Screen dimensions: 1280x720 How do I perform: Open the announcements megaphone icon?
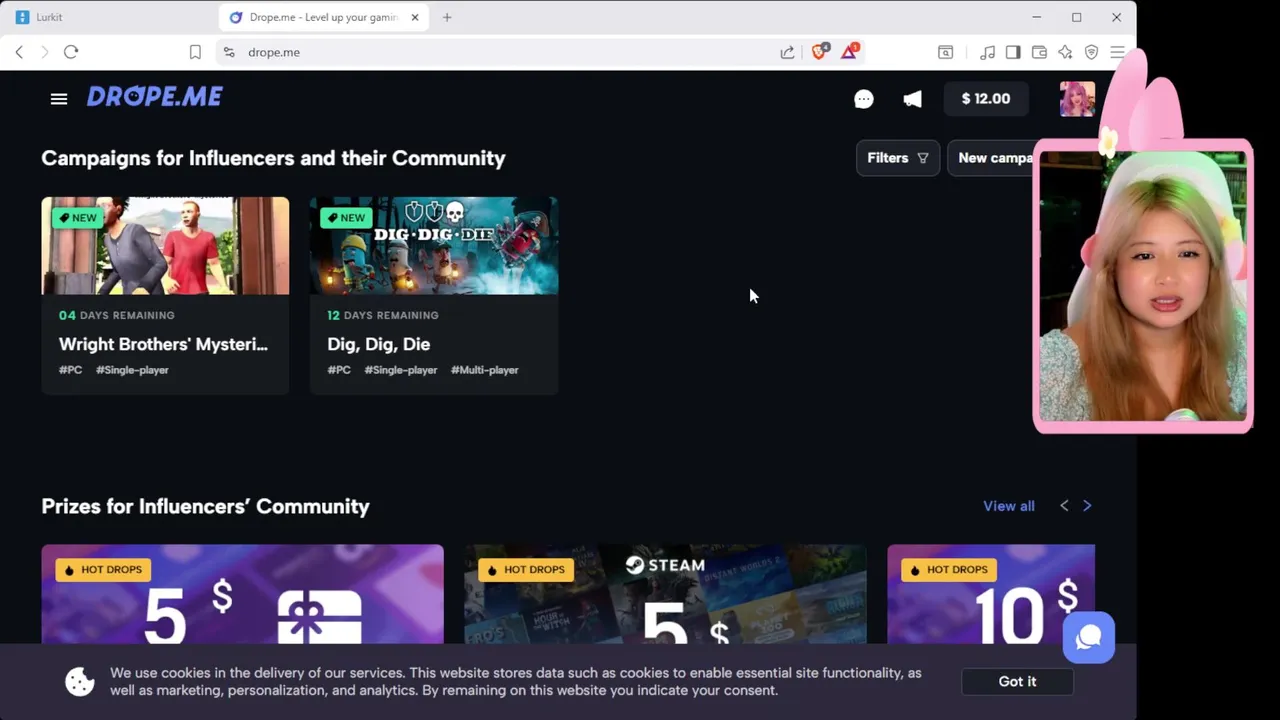pos(912,99)
